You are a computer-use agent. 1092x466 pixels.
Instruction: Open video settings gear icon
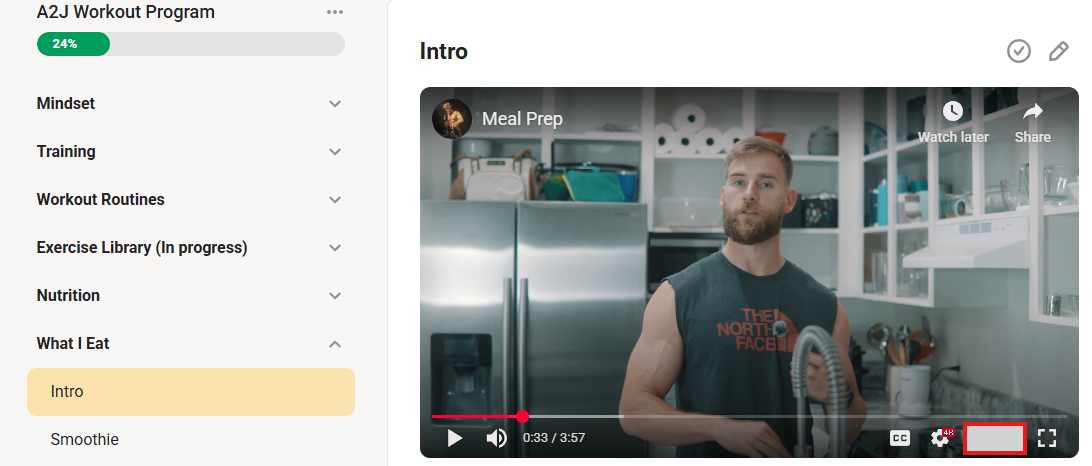(x=941, y=438)
